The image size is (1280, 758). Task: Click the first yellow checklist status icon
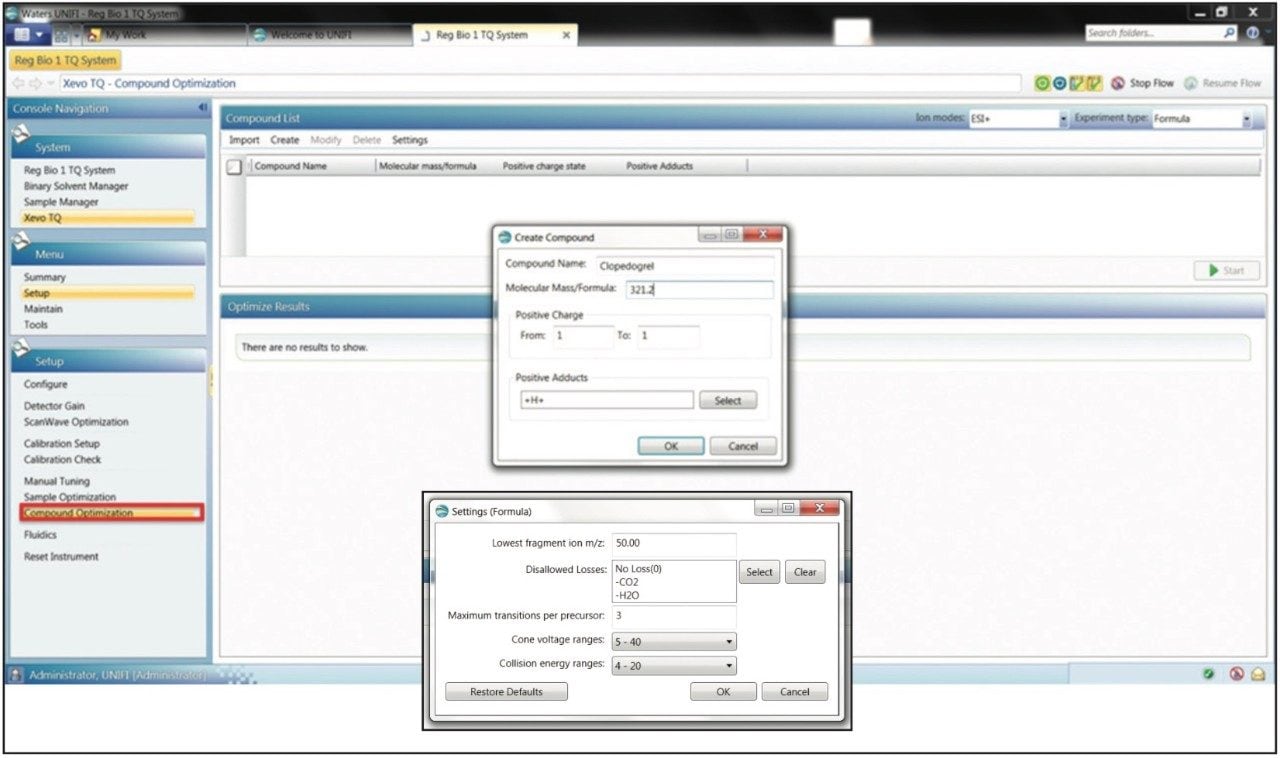coord(1077,83)
